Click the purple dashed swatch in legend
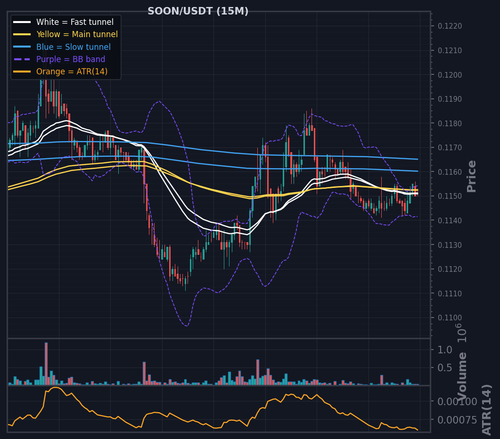 click(22, 59)
